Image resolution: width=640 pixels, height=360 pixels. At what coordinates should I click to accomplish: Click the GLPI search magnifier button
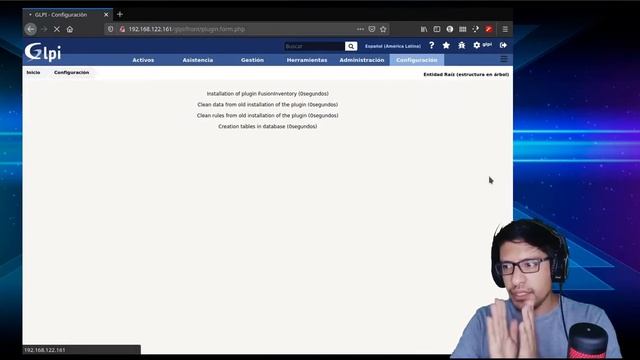click(x=351, y=46)
